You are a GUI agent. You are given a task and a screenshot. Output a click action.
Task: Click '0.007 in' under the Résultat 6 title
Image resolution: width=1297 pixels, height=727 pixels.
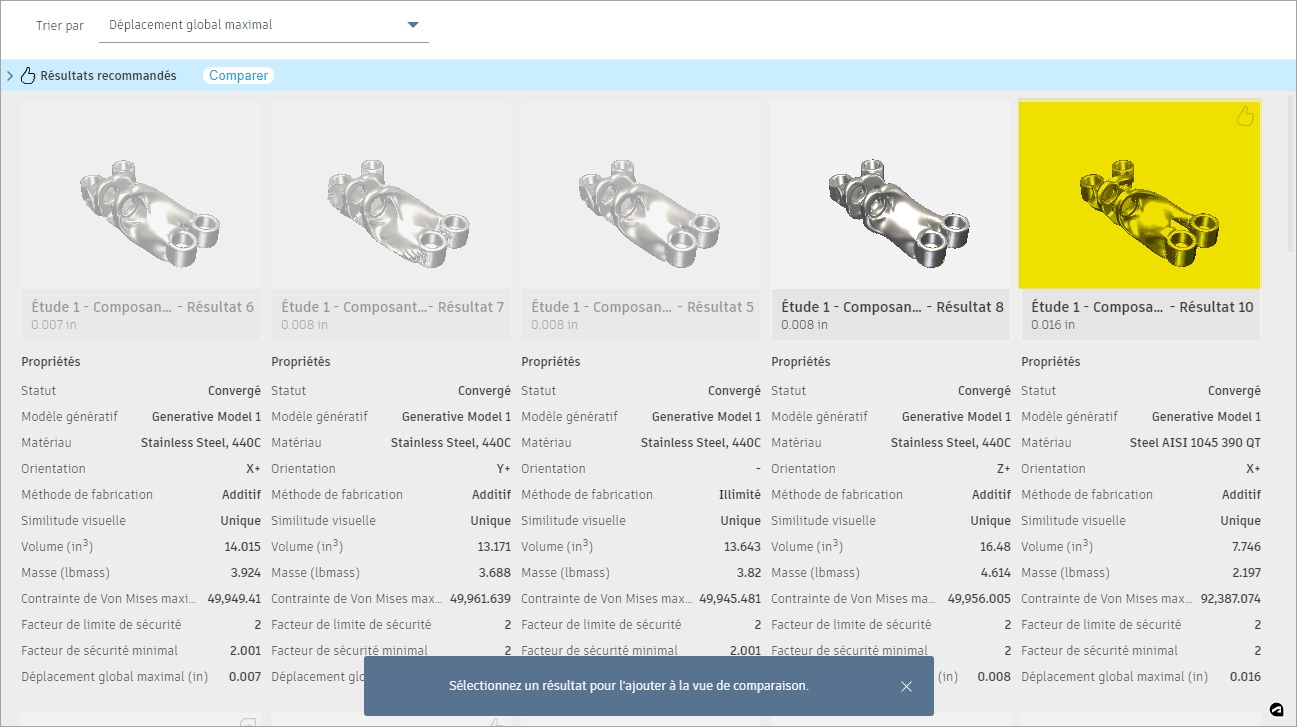click(53, 325)
